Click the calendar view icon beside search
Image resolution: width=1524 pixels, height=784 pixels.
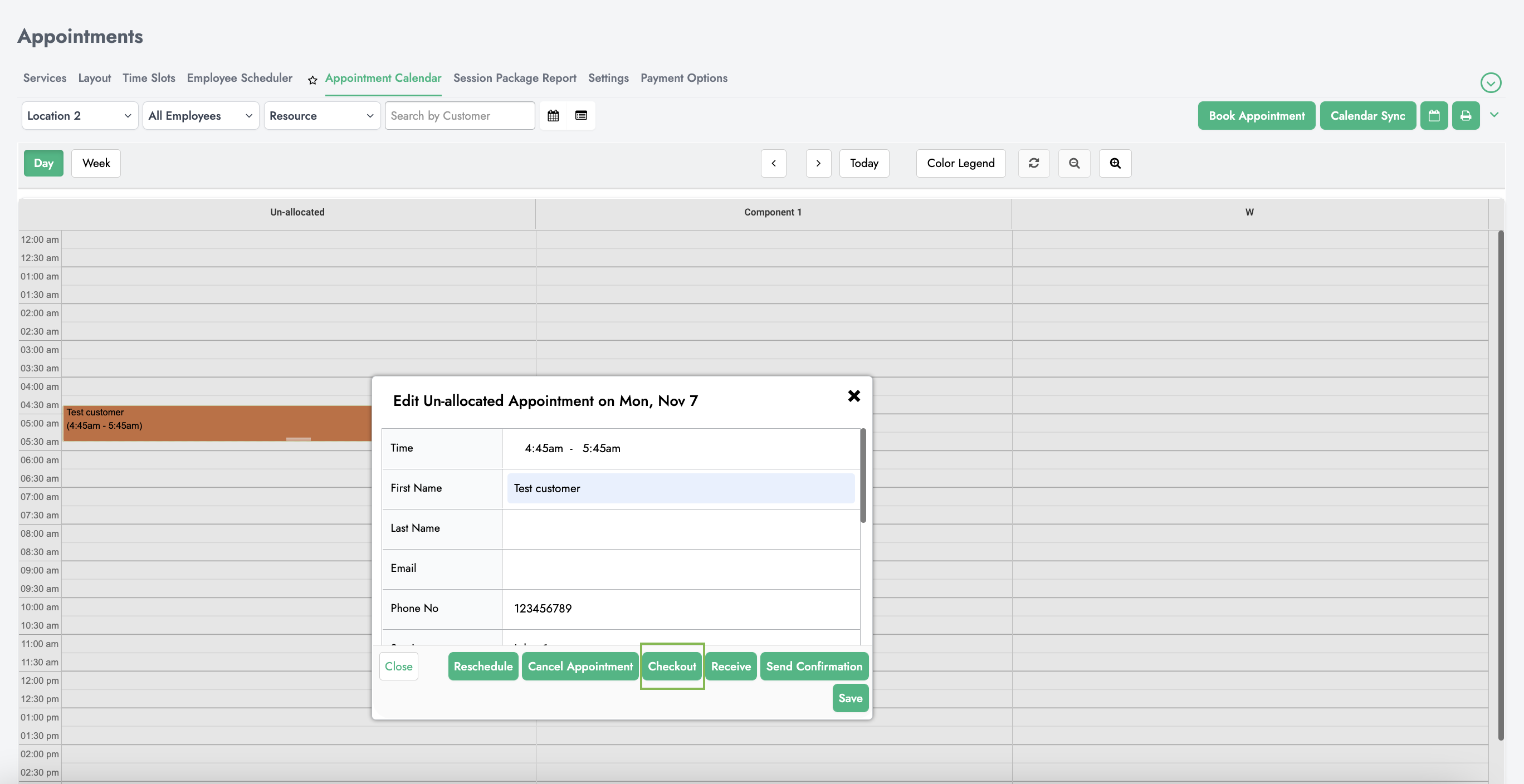click(553, 116)
